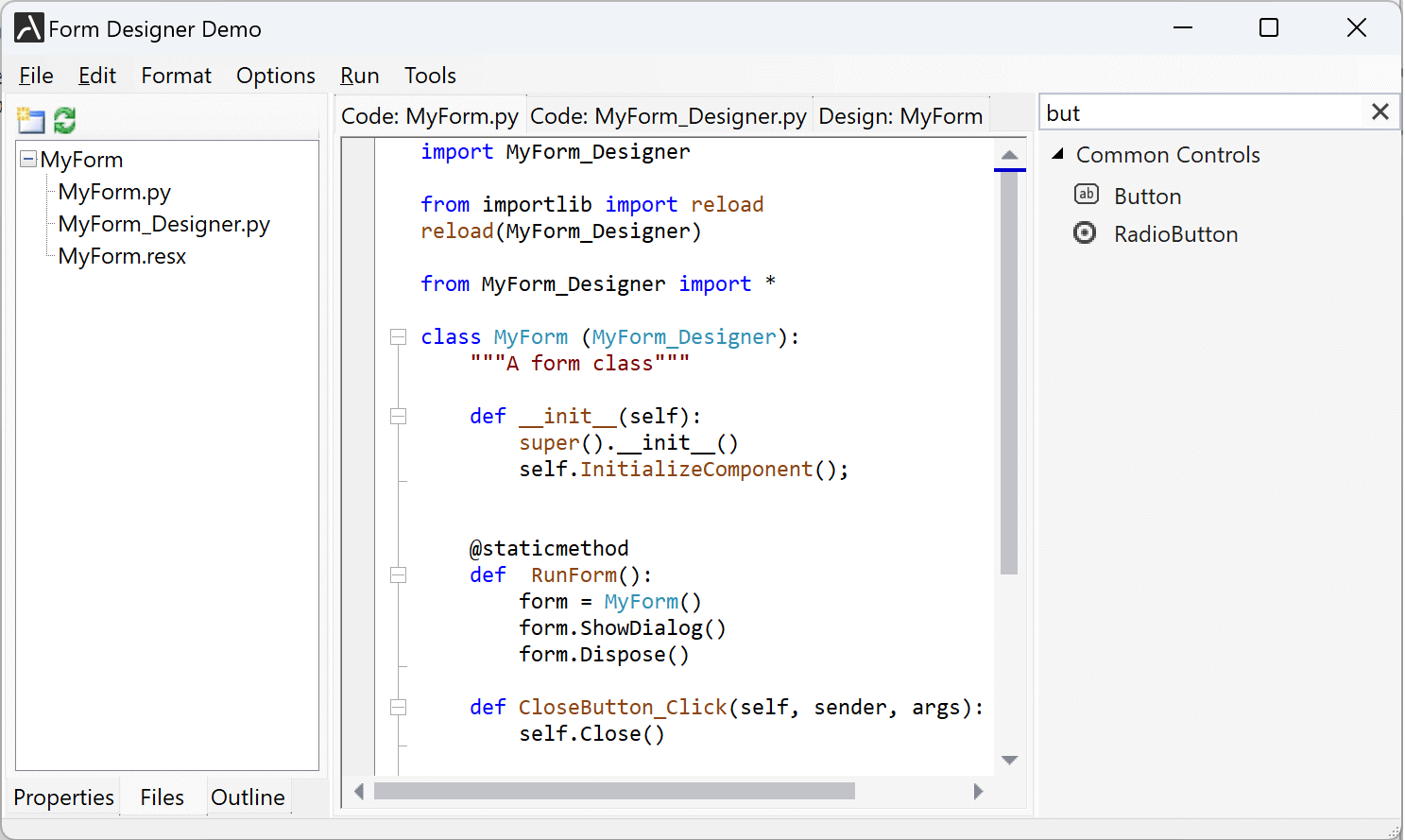This screenshot has width=1405, height=840.
Task: Open the Outline tab
Action: tap(248, 797)
